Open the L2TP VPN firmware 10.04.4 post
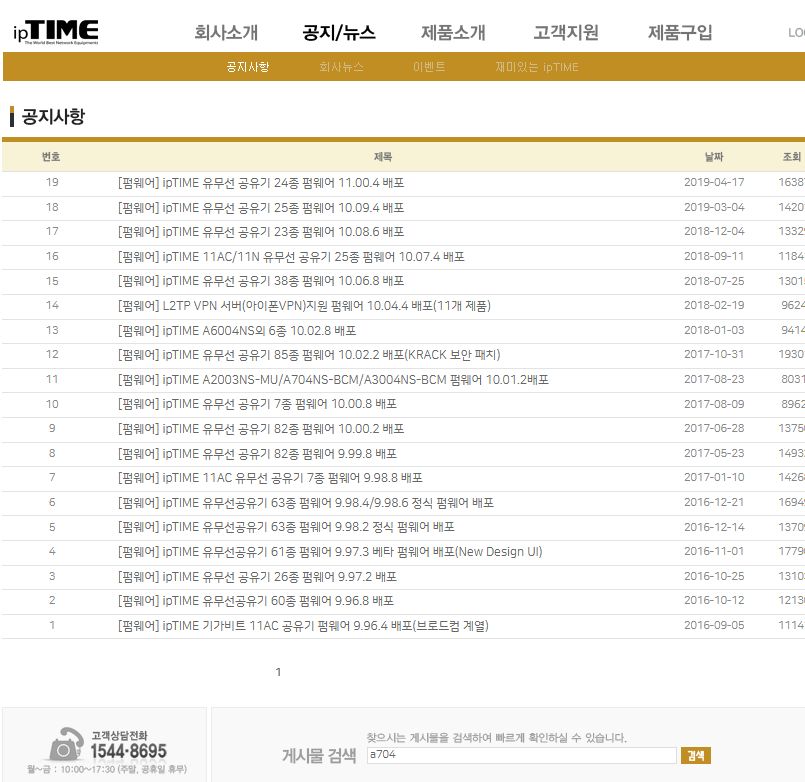The height and width of the screenshot is (782, 805). point(304,306)
